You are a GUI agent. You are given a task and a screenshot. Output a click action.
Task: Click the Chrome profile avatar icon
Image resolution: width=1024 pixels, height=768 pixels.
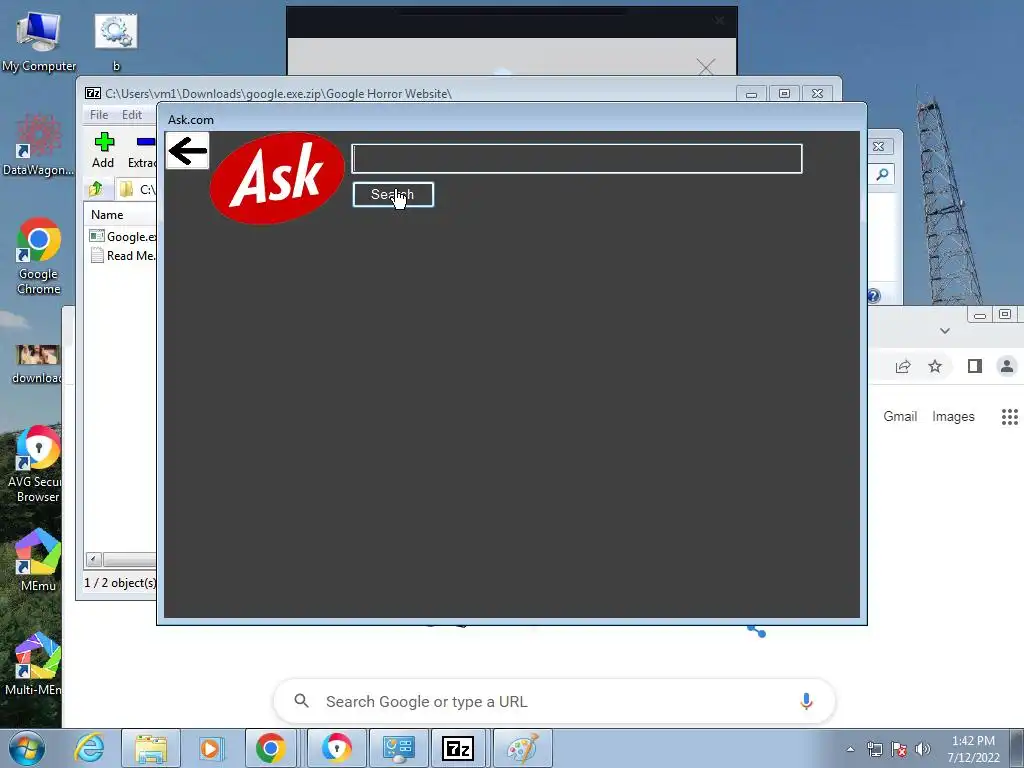pyautogui.click(x=1007, y=366)
